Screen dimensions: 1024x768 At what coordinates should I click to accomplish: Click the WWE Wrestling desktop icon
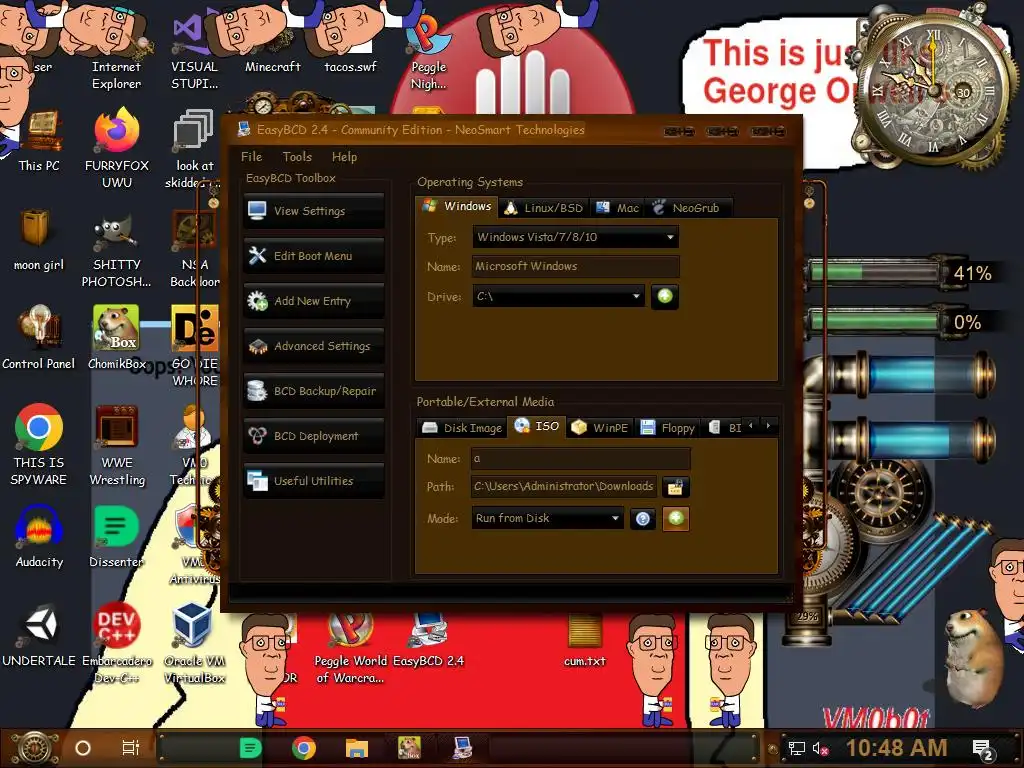click(116, 445)
